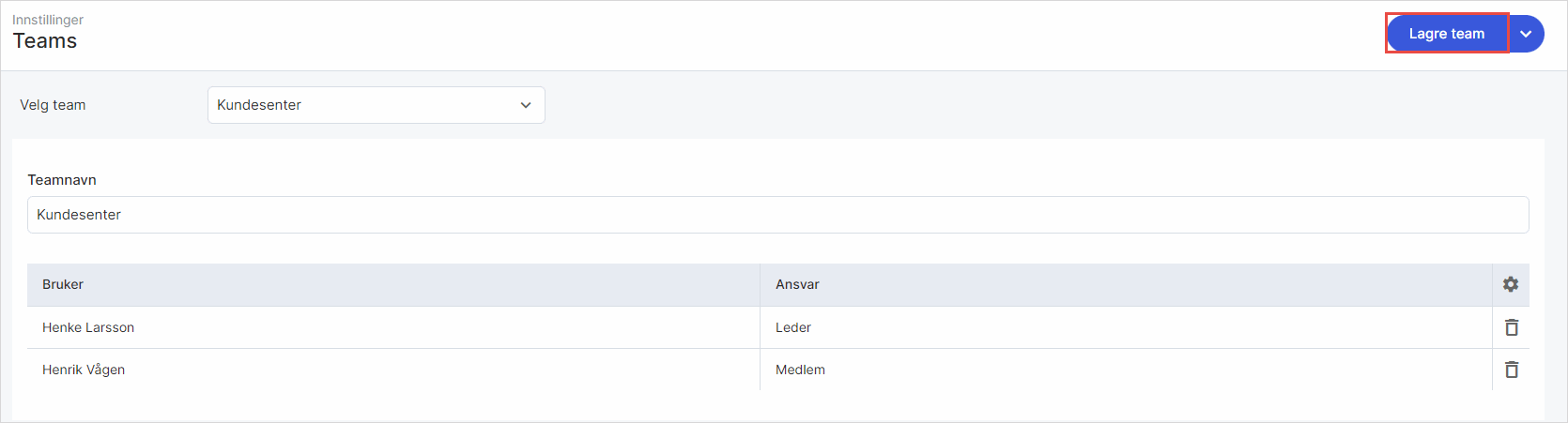
Task: Click the chevron in Kundesenter team selector
Action: [x=526, y=105]
